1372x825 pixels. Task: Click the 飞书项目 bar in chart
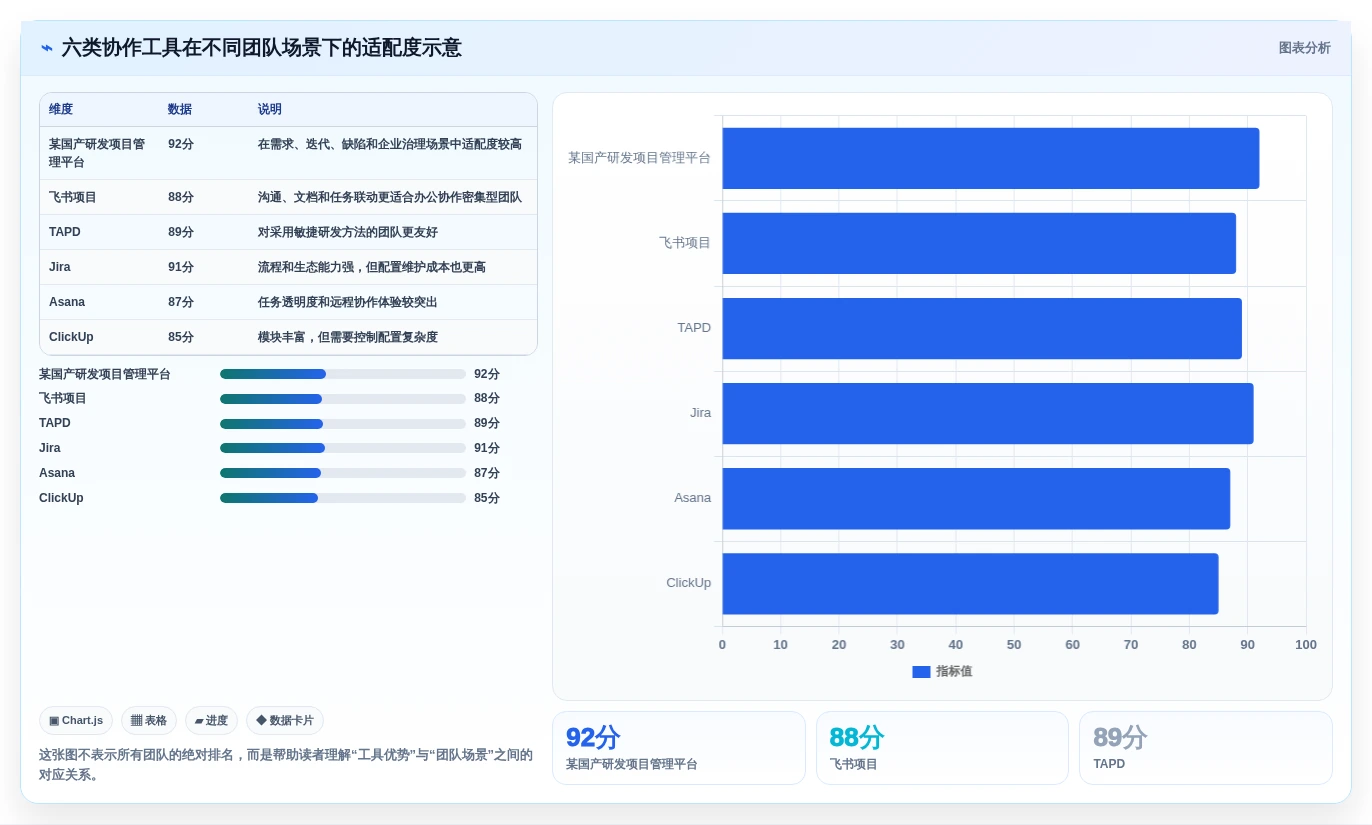click(x=979, y=243)
